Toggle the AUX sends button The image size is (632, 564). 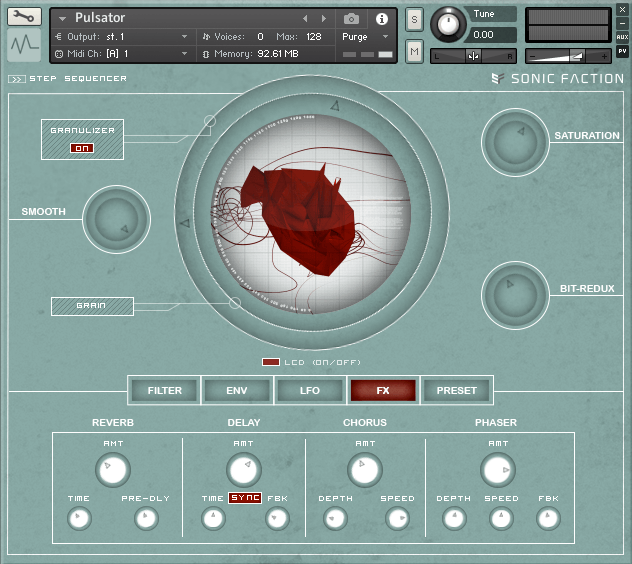[x=622, y=37]
